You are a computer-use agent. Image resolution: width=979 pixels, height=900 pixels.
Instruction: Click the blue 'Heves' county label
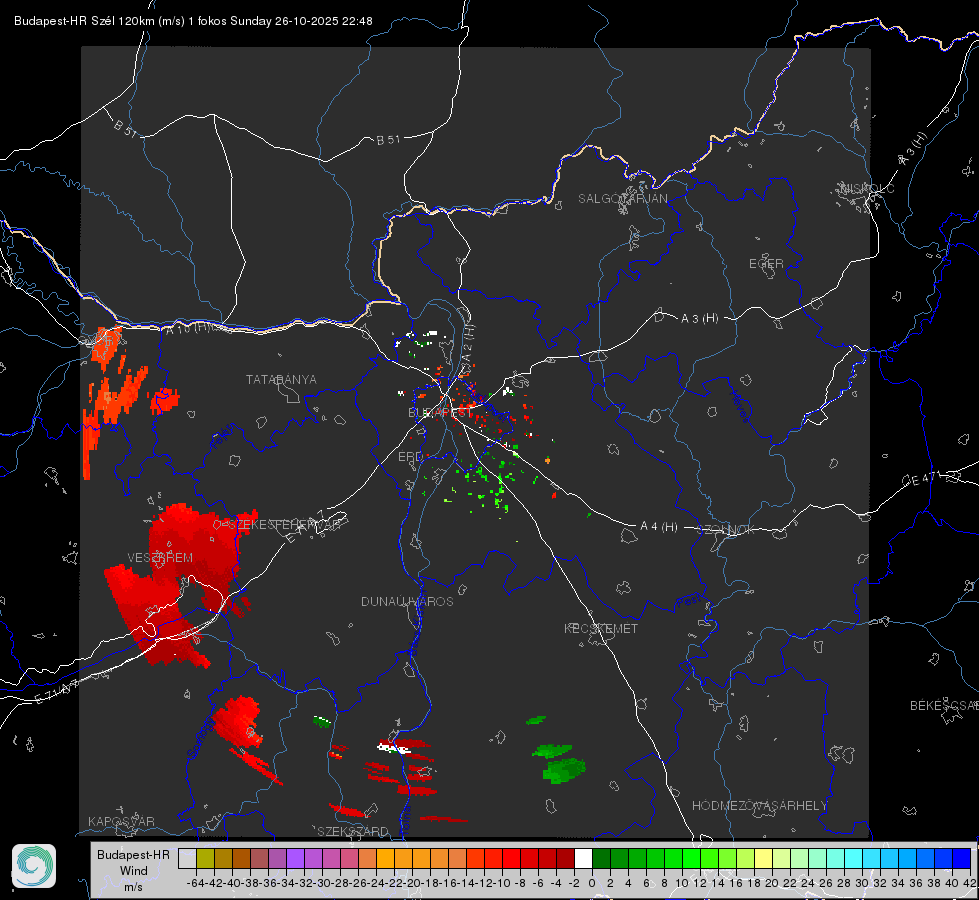point(739,407)
